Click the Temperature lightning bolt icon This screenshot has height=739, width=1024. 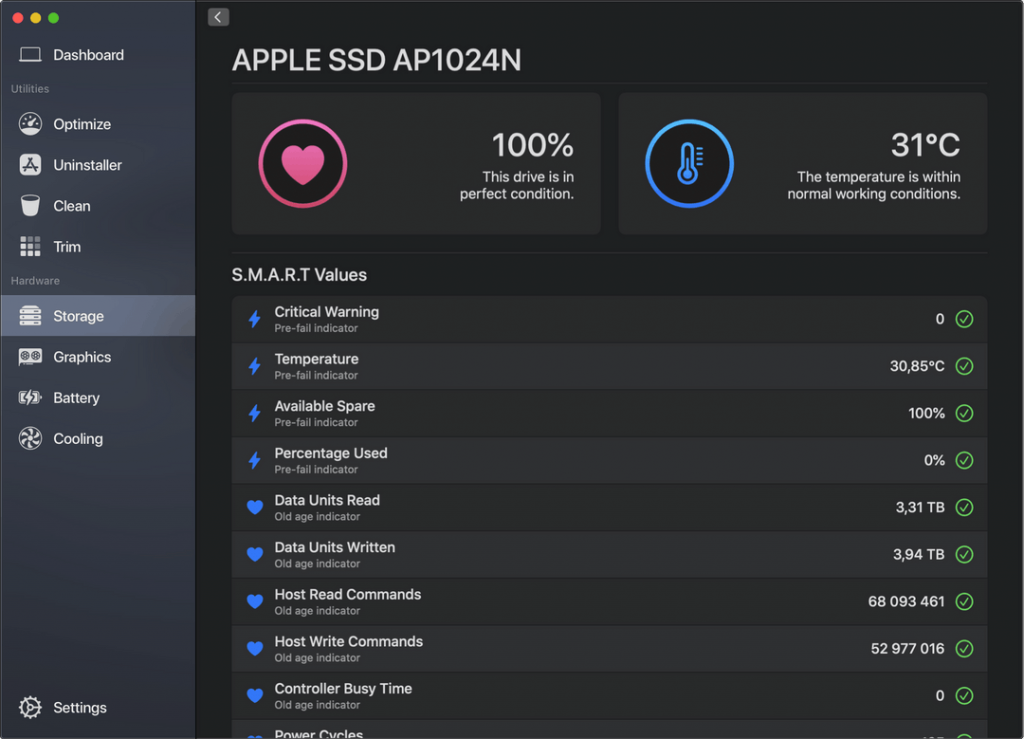click(254, 366)
